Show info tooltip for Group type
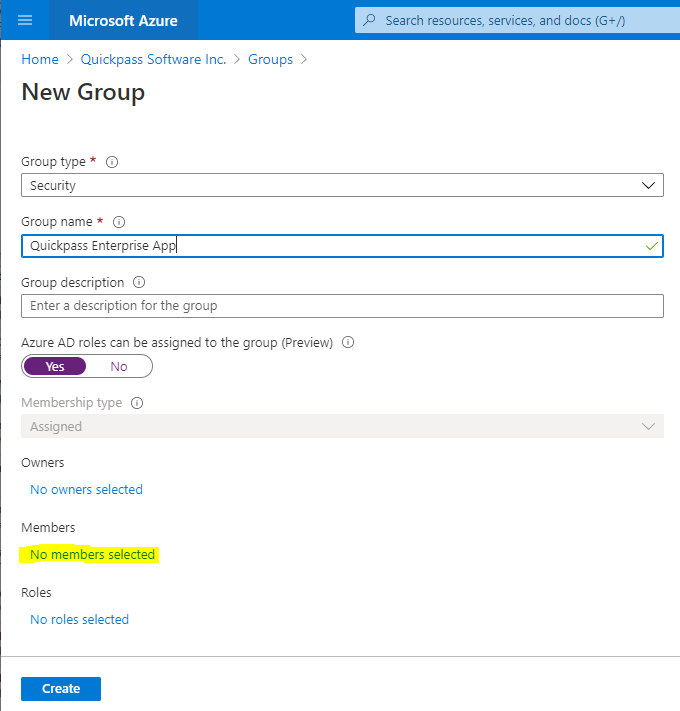The height and width of the screenshot is (711, 680). click(x=112, y=162)
